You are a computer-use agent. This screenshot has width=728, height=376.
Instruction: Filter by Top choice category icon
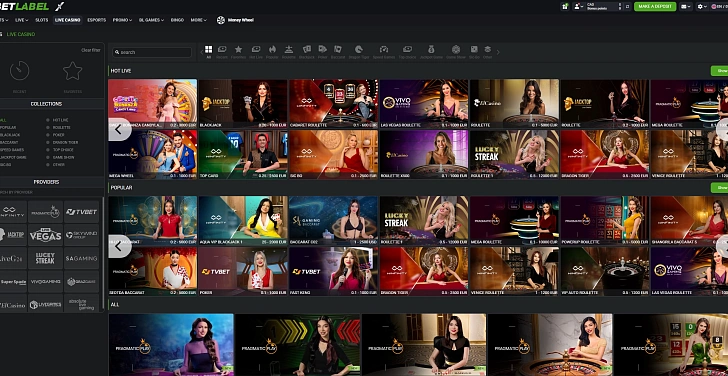point(407,49)
